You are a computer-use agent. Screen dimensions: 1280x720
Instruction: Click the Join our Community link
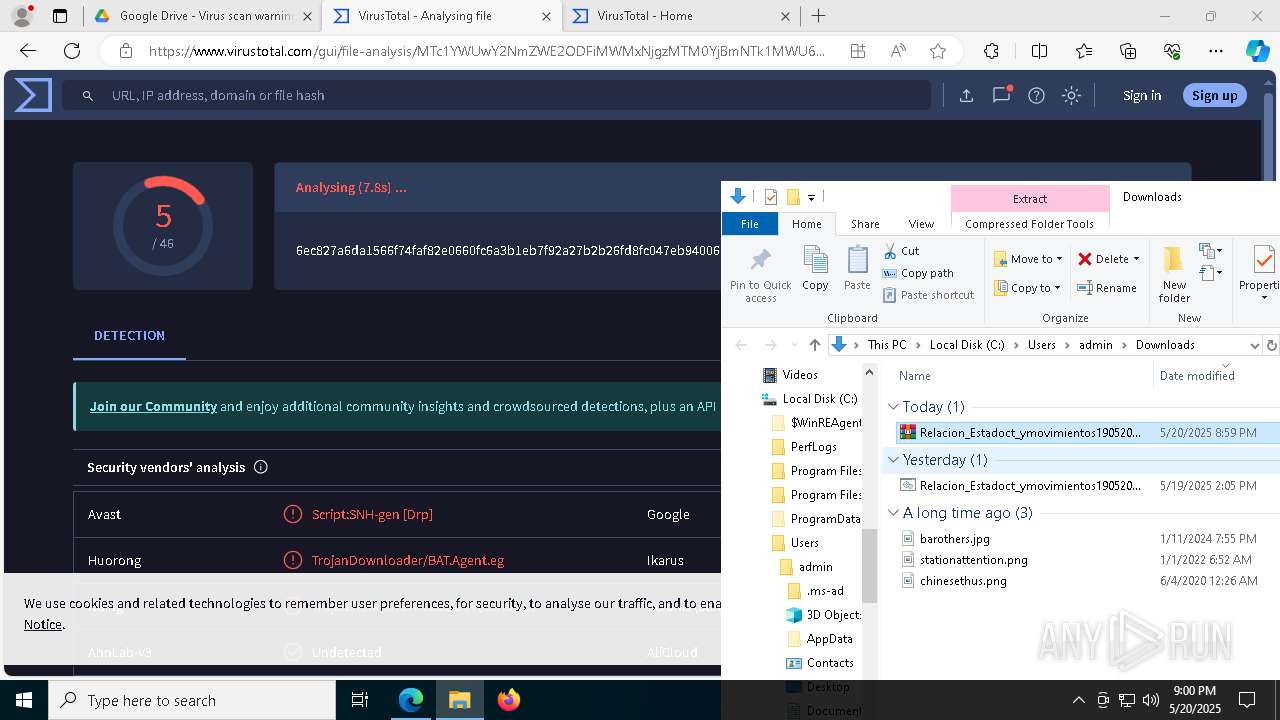click(x=153, y=407)
